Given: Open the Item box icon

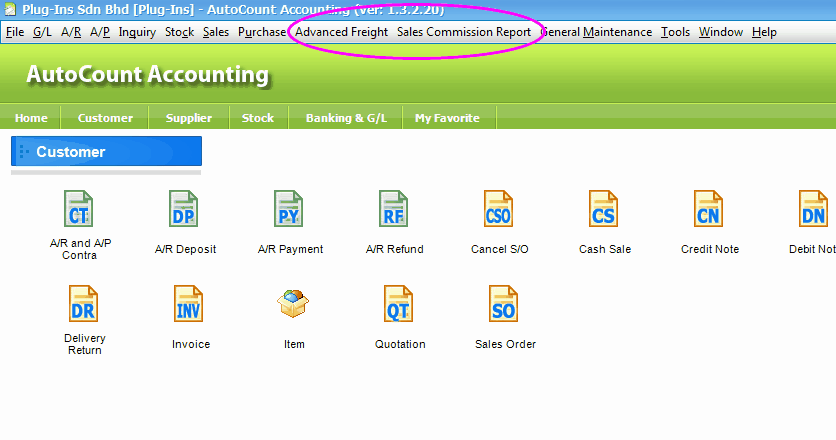Looking at the screenshot, I should (x=293, y=304).
